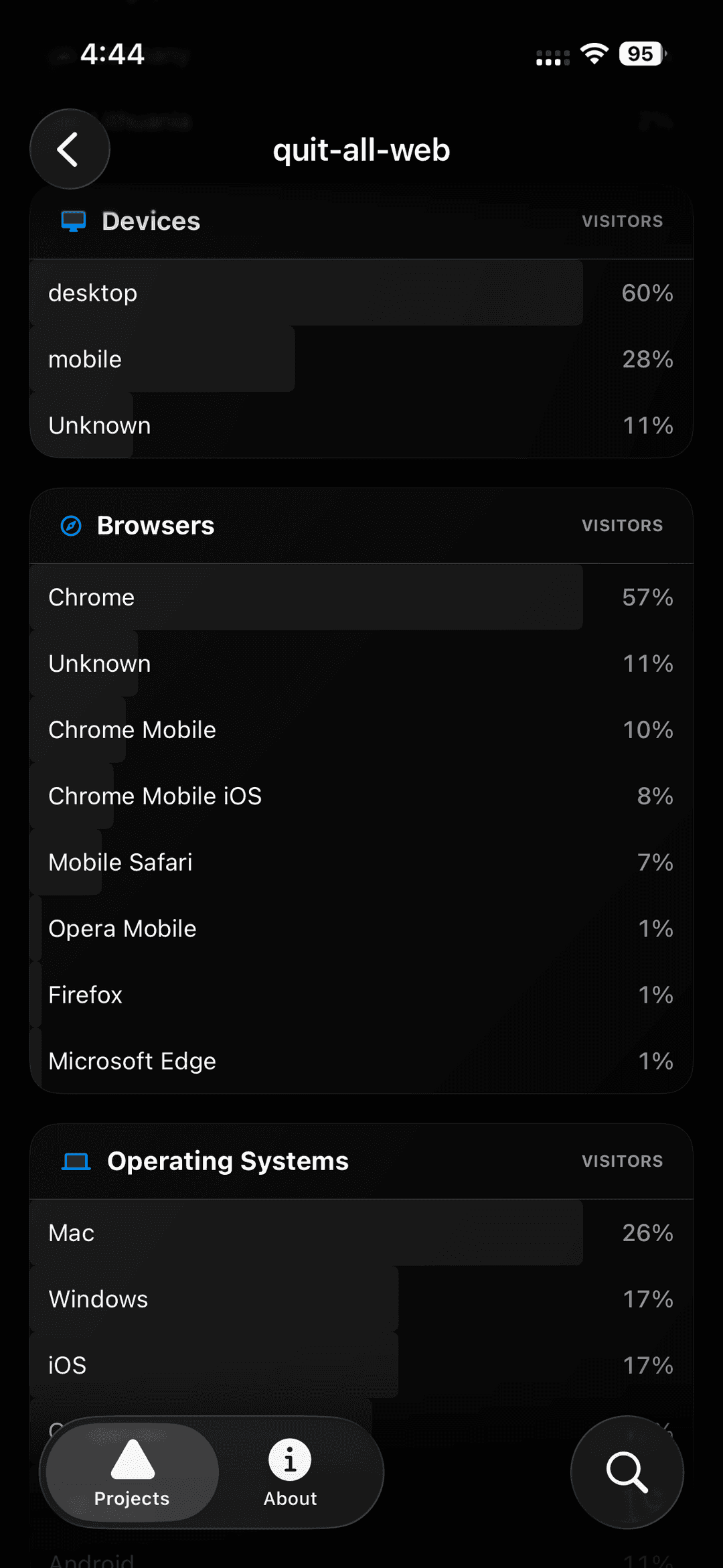
Task: Select the Mobile Safari row
Action: pos(361,862)
